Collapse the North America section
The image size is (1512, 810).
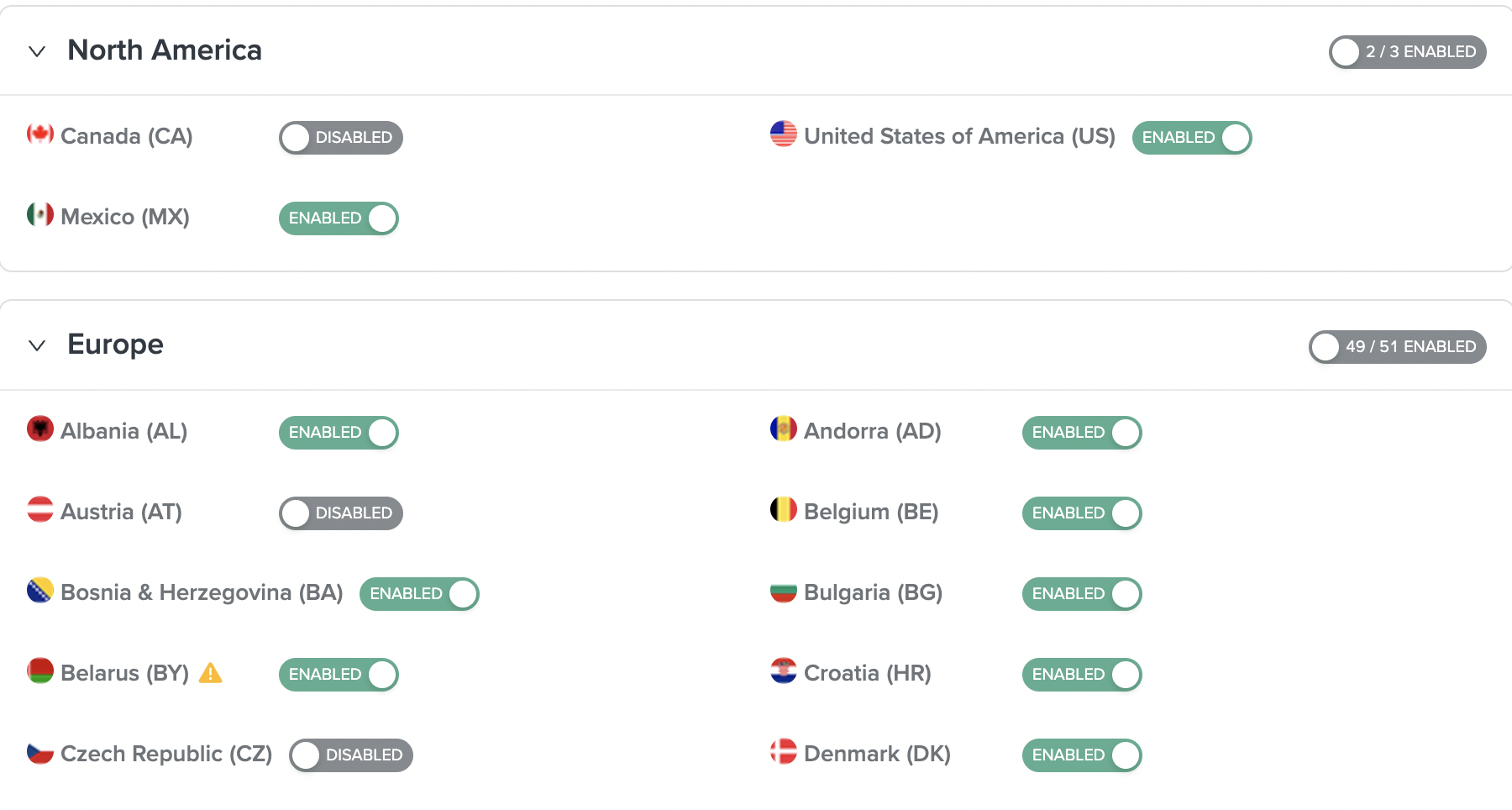(36, 51)
